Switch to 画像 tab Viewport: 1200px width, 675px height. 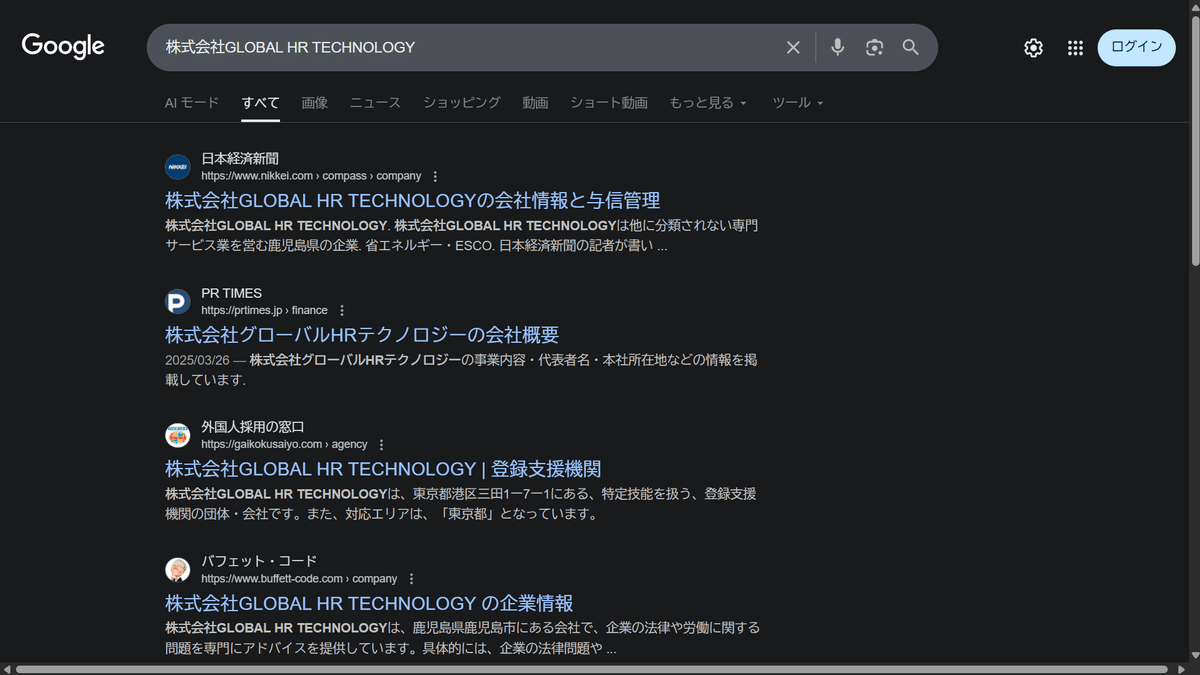315,102
